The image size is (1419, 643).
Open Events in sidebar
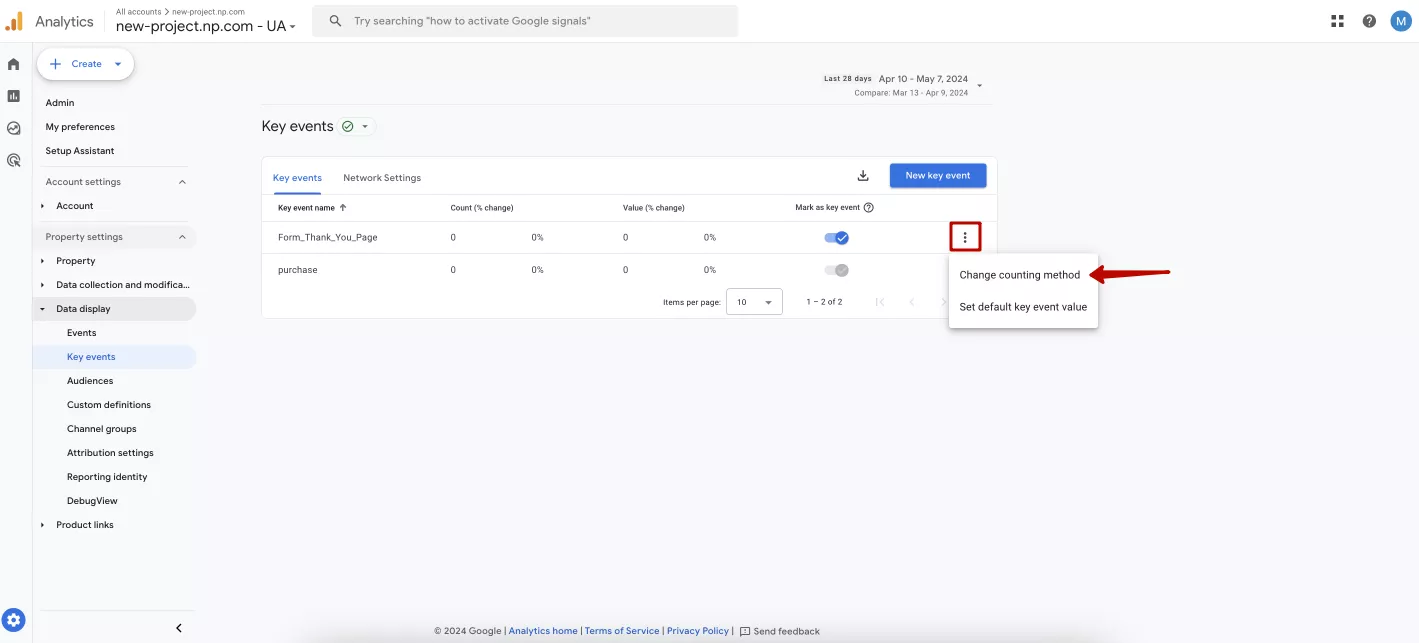pos(82,333)
